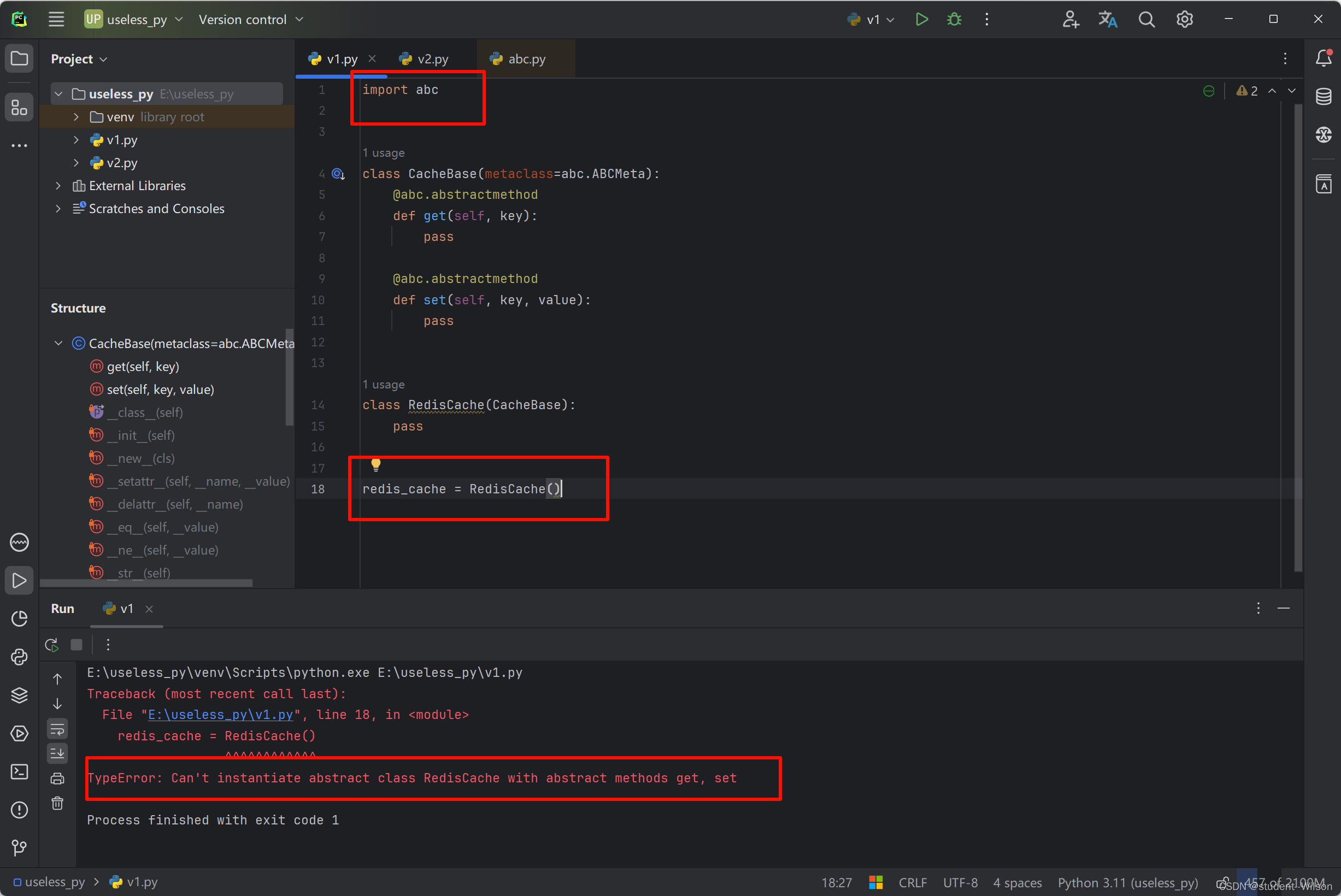Viewport: 1341px width, 896px height.
Task: Open Run panel options ellipsis
Action: 1258,608
